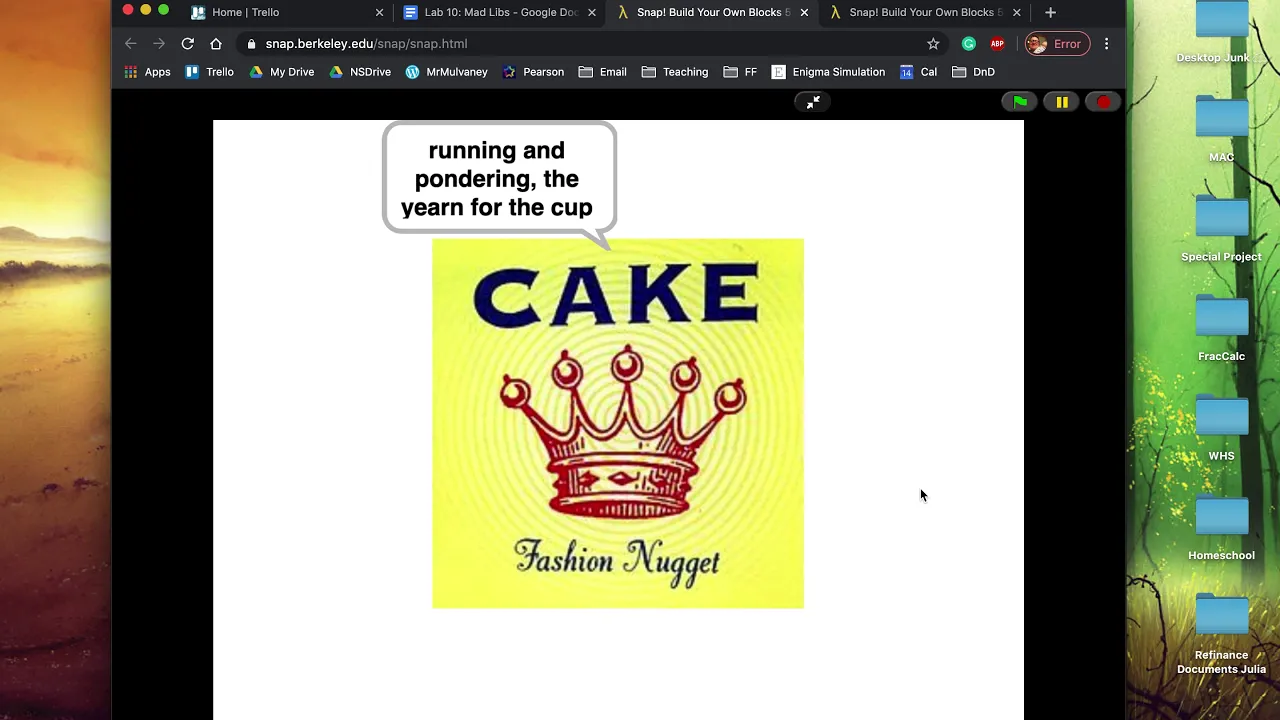Switch to the last Snap! Build Your Own Blocks tab
The image size is (1280, 720).
coord(925,12)
